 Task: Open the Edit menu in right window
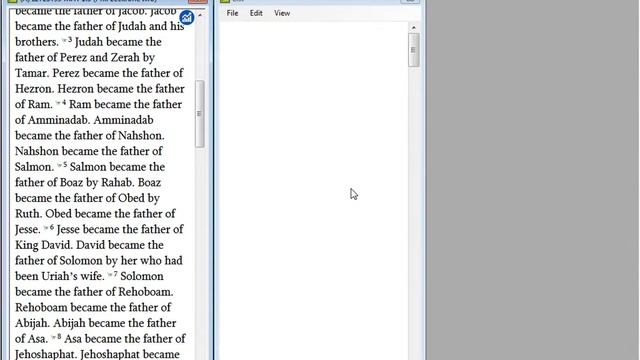coord(256,13)
